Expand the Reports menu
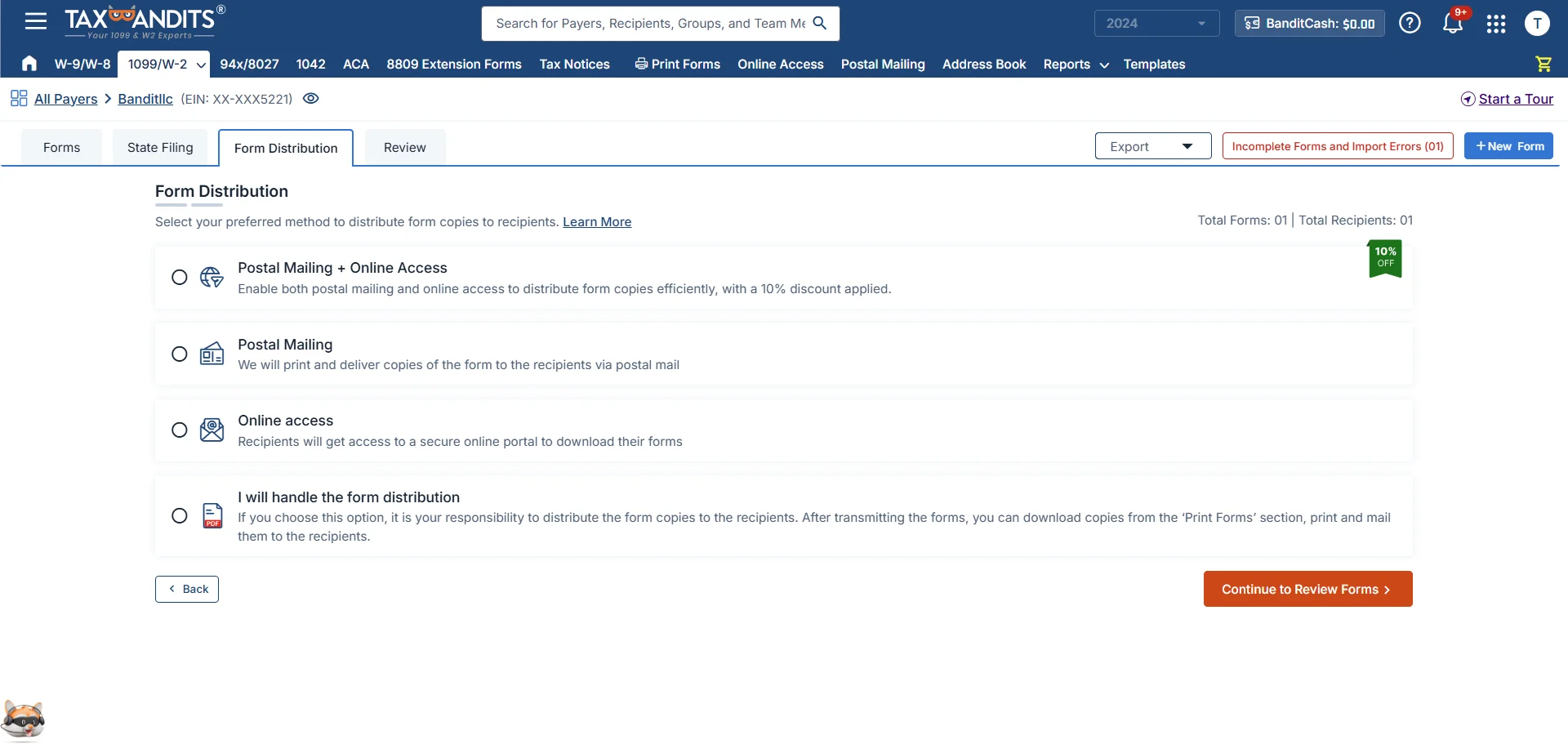This screenshot has width=1568, height=744. coord(1076,64)
